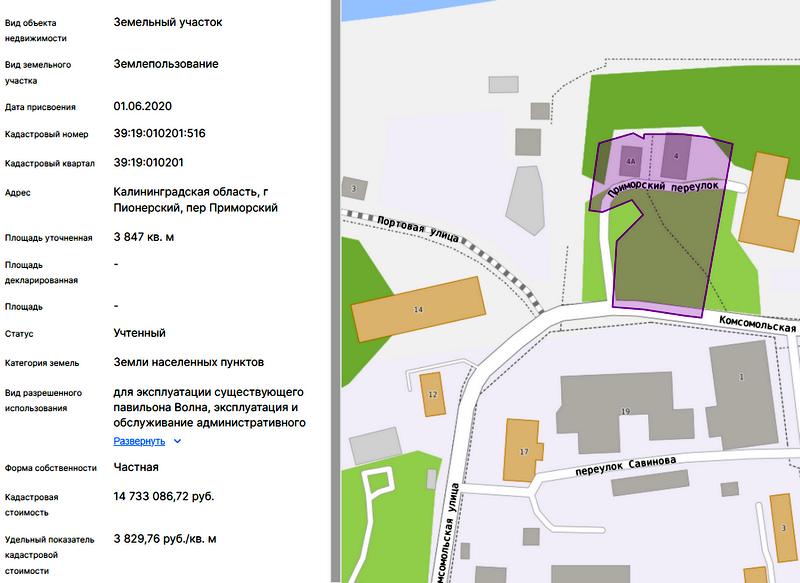This screenshot has width=800, height=583.
Task: Select building 4 inside the purple parcel
Action: point(677,157)
